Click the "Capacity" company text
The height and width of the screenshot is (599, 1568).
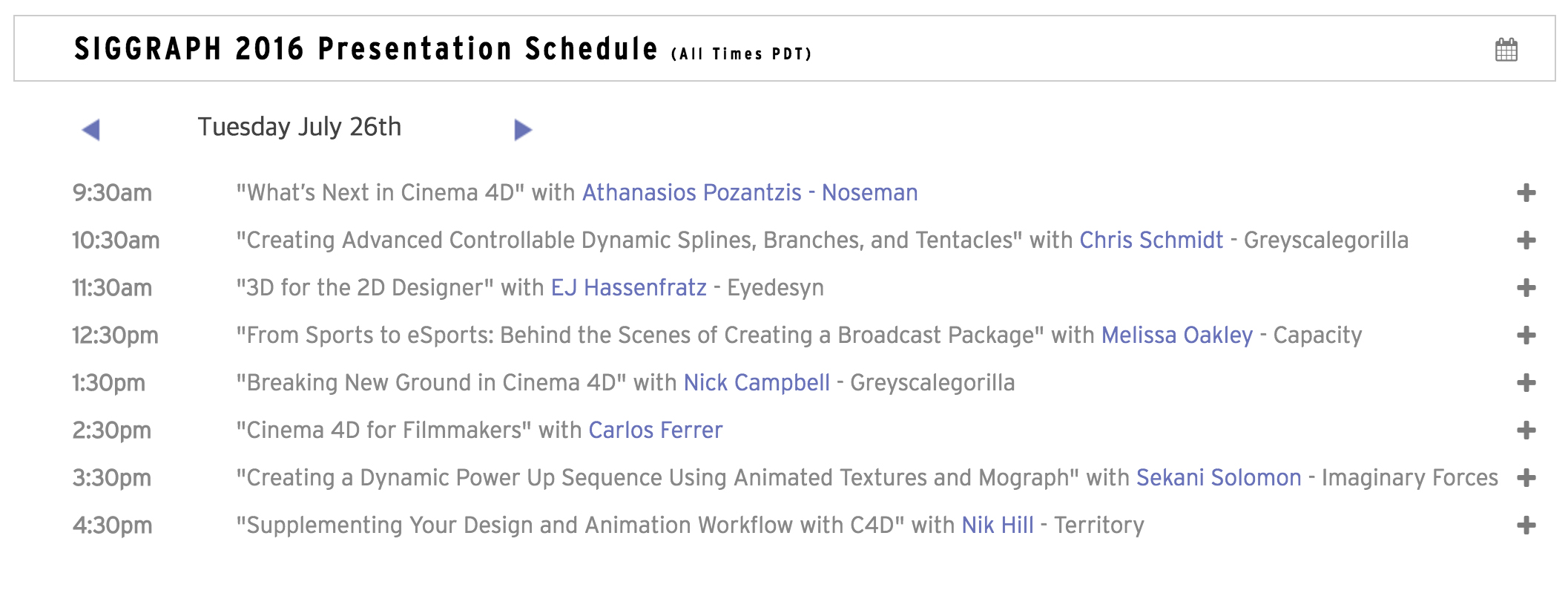(1318, 335)
